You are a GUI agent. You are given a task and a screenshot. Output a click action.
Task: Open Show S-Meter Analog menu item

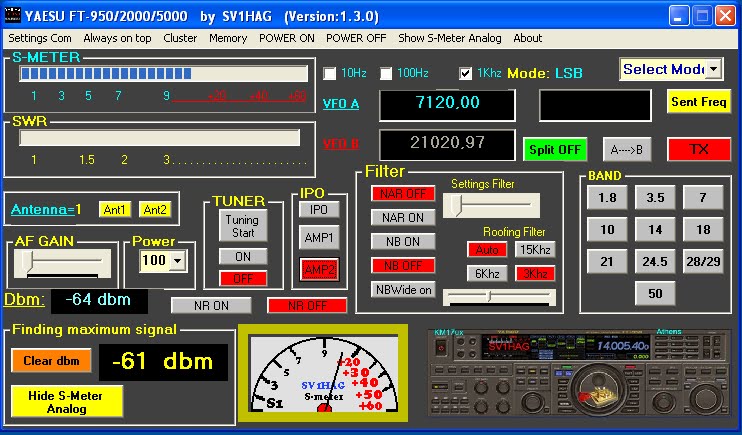point(450,38)
